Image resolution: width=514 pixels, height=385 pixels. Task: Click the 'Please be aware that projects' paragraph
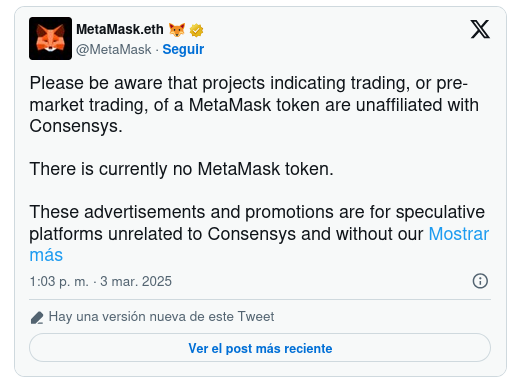[x=254, y=104]
